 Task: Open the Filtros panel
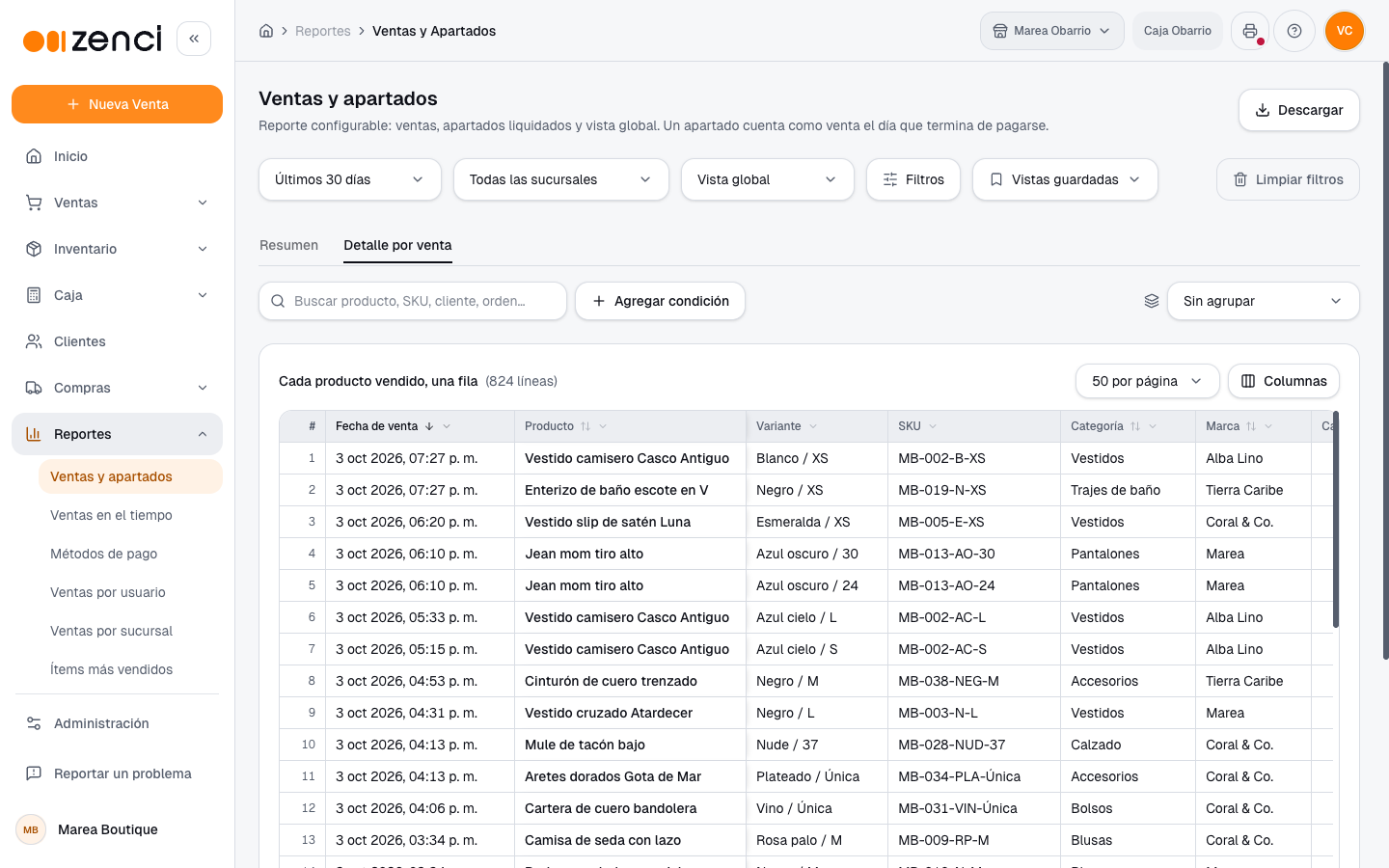tap(913, 179)
